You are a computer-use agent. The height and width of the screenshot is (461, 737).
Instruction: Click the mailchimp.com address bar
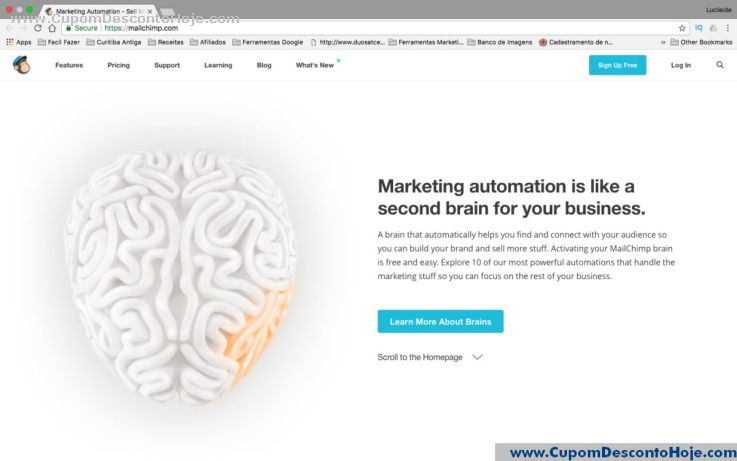pos(376,28)
